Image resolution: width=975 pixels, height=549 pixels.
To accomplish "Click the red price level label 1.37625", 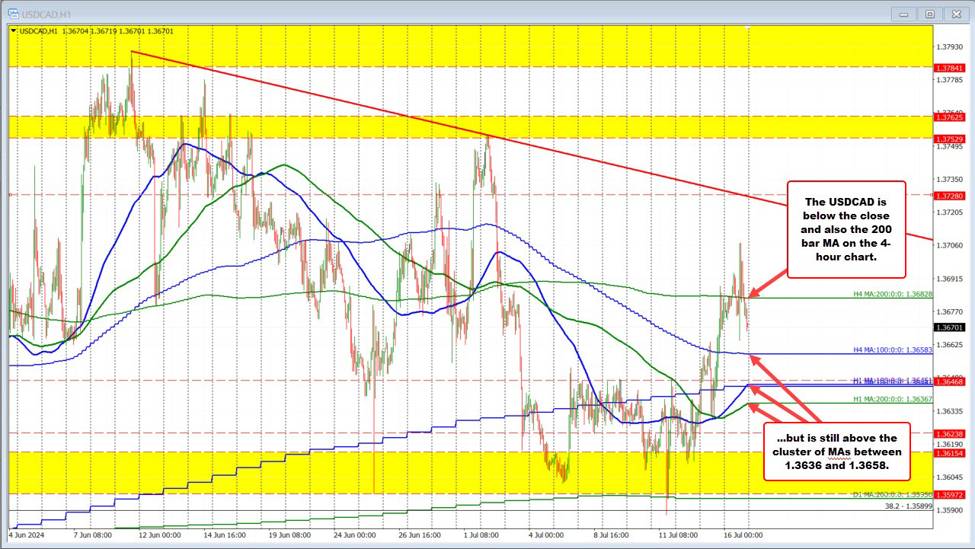I will click(949, 117).
